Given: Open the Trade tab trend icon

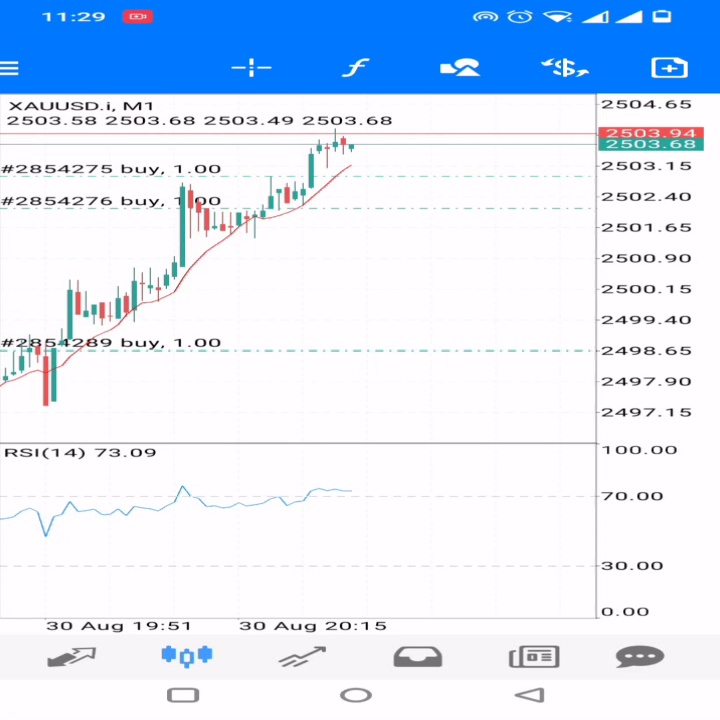Looking at the screenshot, I should [302, 657].
